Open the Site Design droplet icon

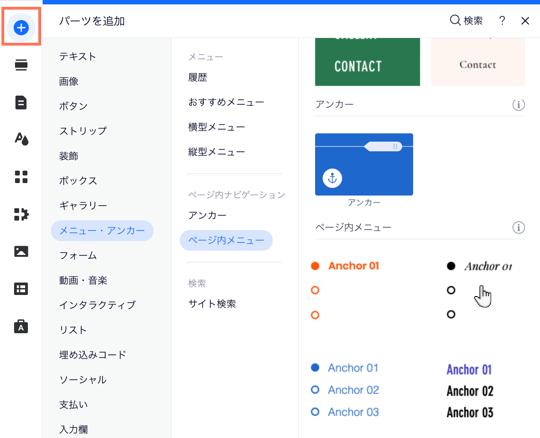click(21, 139)
